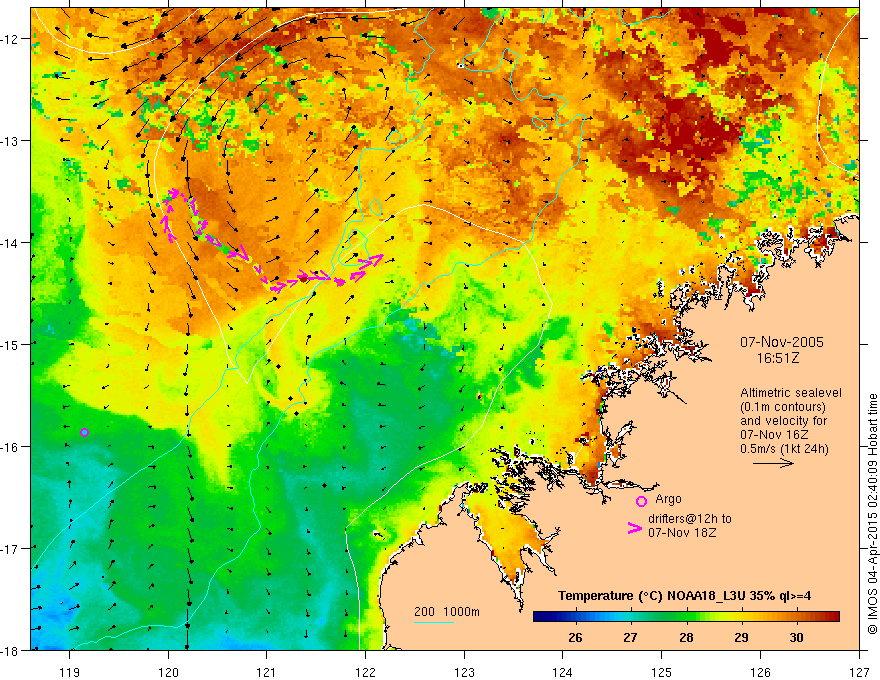
Task: Click the longitude axis label '119'
Action: [70, 672]
